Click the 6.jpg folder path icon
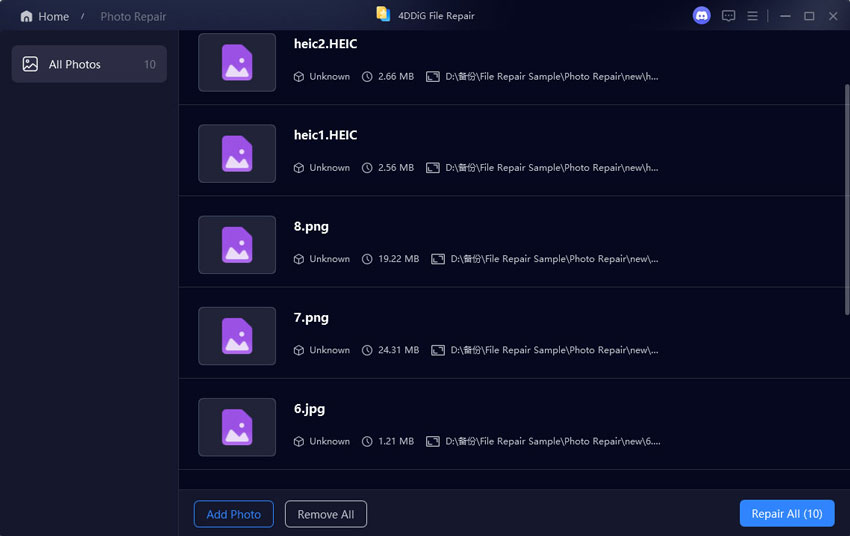The height and width of the screenshot is (536, 850). click(433, 441)
